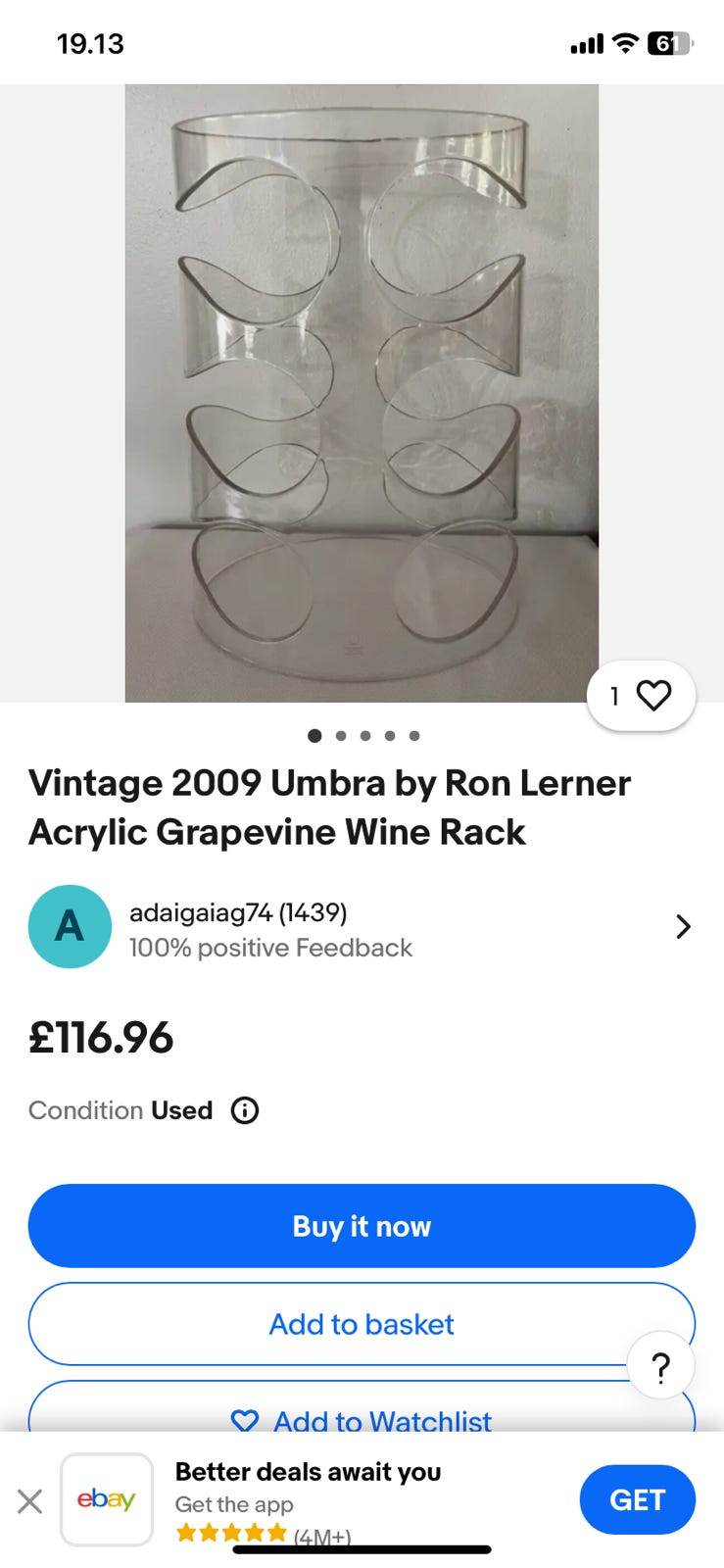Open the condition info icon
The height and width of the screenshot is (1568, 724).
[245, 1110]
